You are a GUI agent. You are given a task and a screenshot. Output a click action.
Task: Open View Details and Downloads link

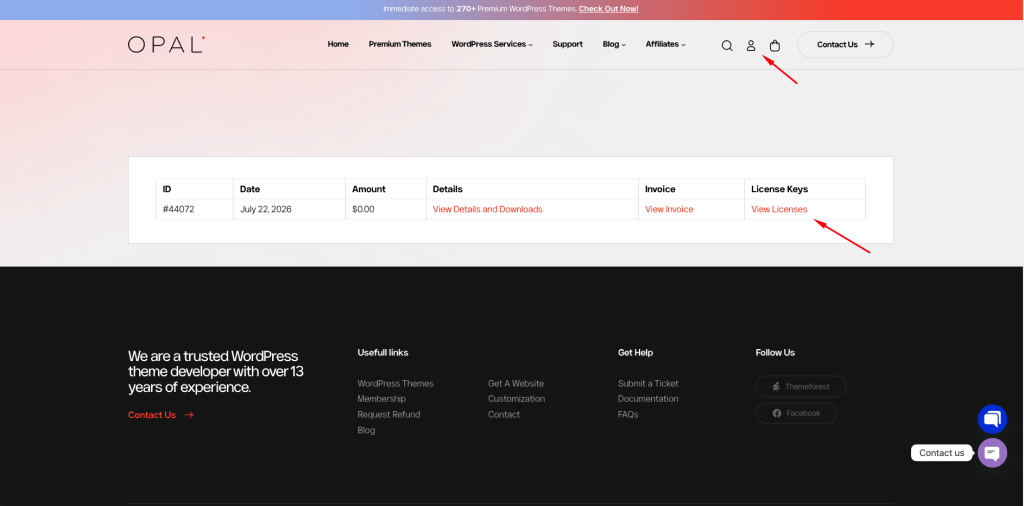[487, 210]
